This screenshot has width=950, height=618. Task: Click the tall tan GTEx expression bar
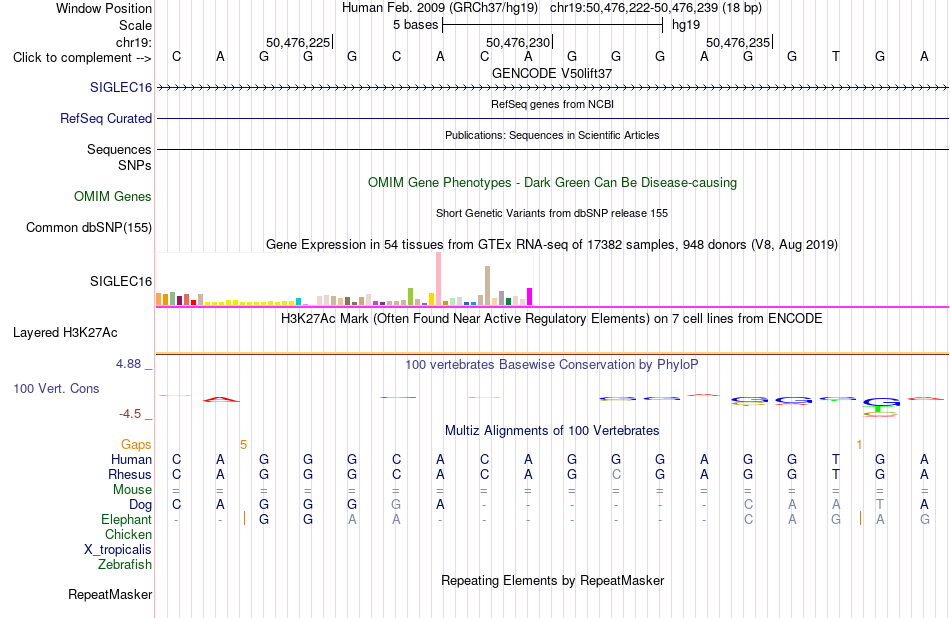click(487, 285)
